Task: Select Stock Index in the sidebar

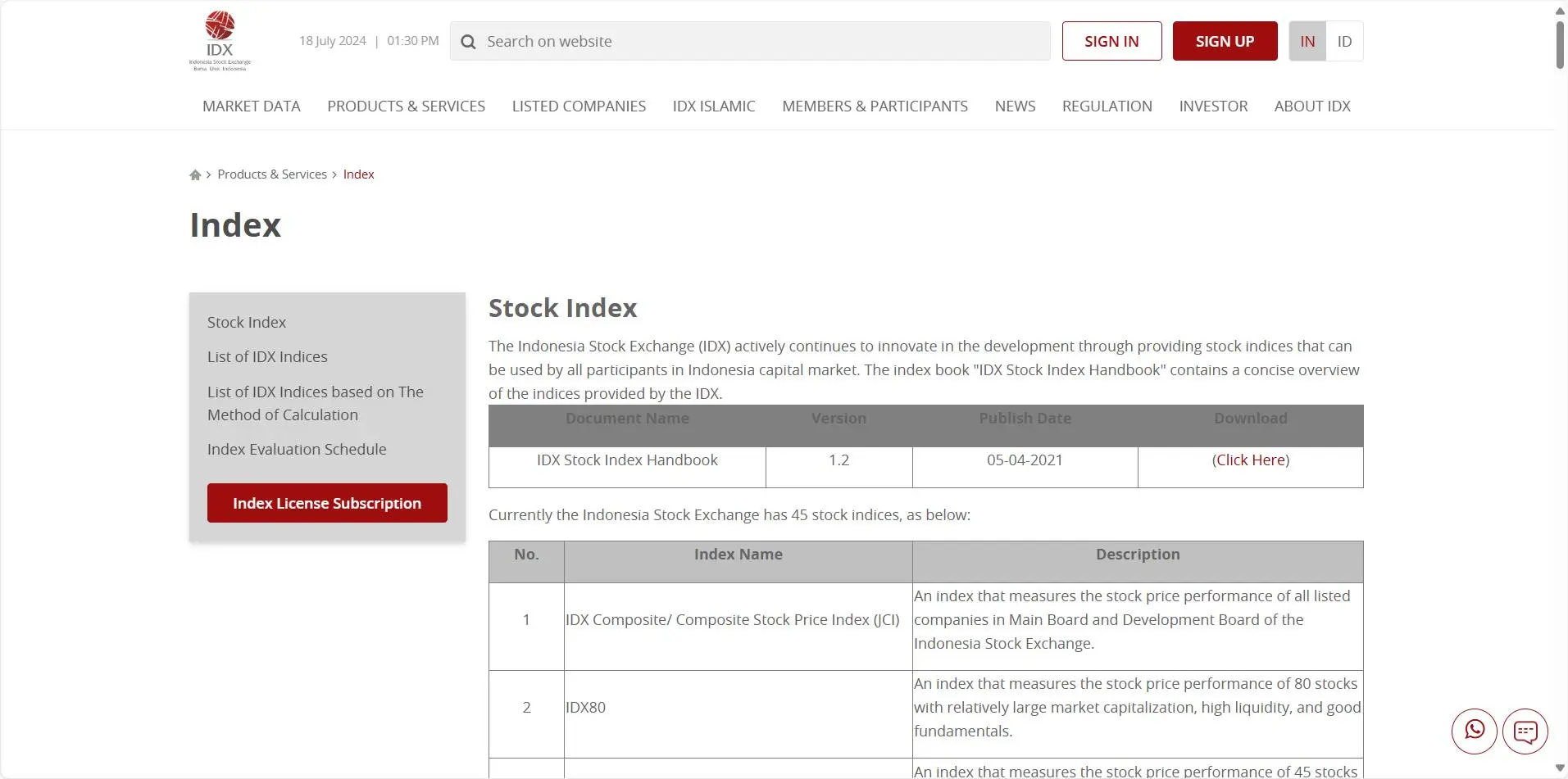Action: pos(247,323)
